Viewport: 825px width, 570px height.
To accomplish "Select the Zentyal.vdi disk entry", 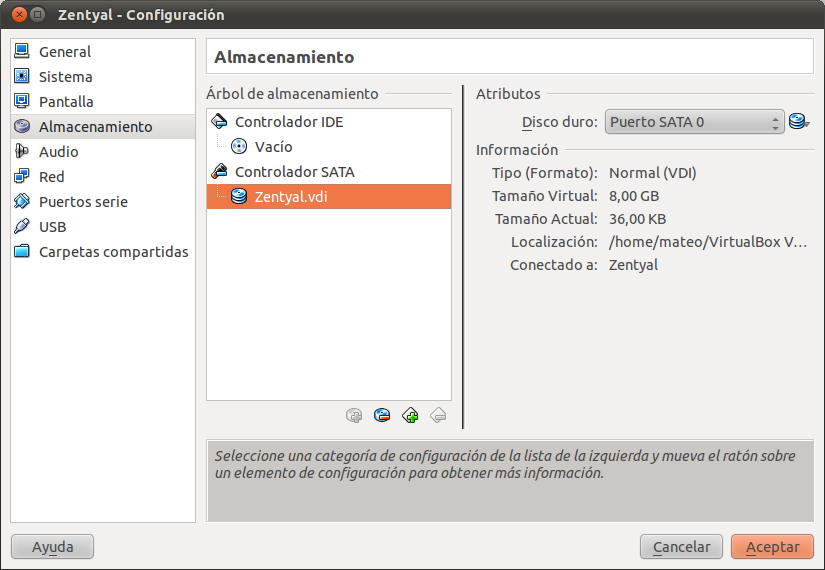I will coord(329,197).
